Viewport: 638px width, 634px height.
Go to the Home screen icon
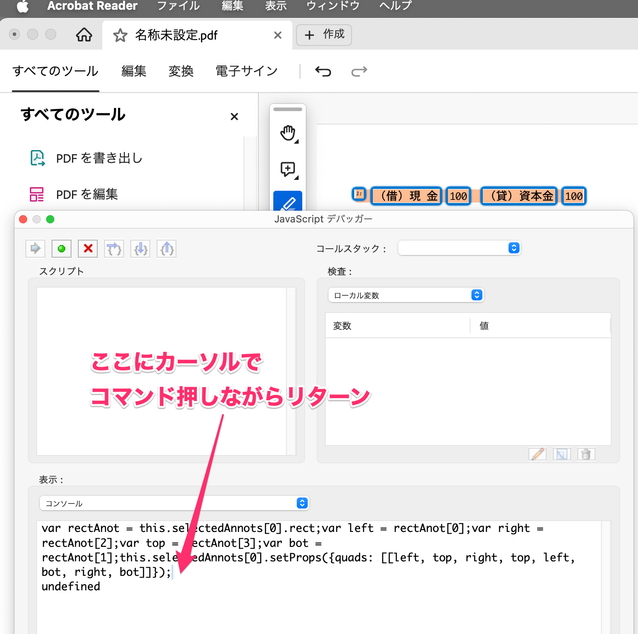coord(84,35)
